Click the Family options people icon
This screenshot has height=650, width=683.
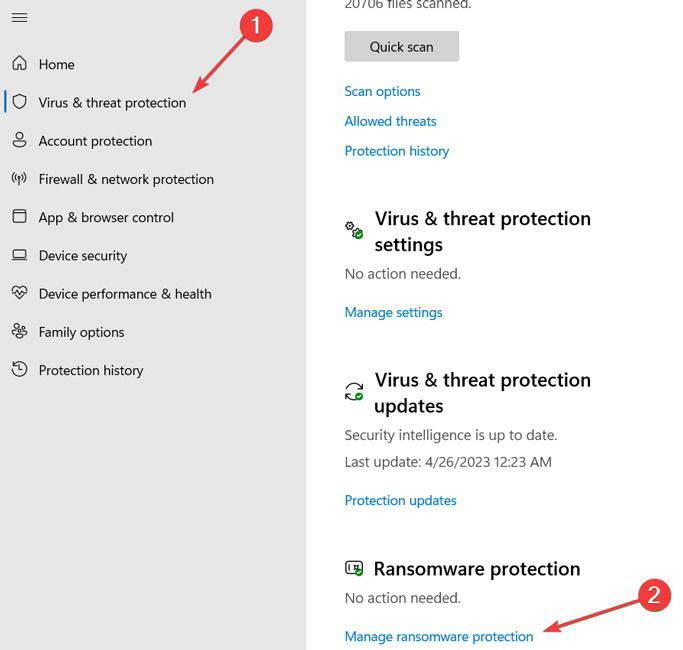point(20,331)
